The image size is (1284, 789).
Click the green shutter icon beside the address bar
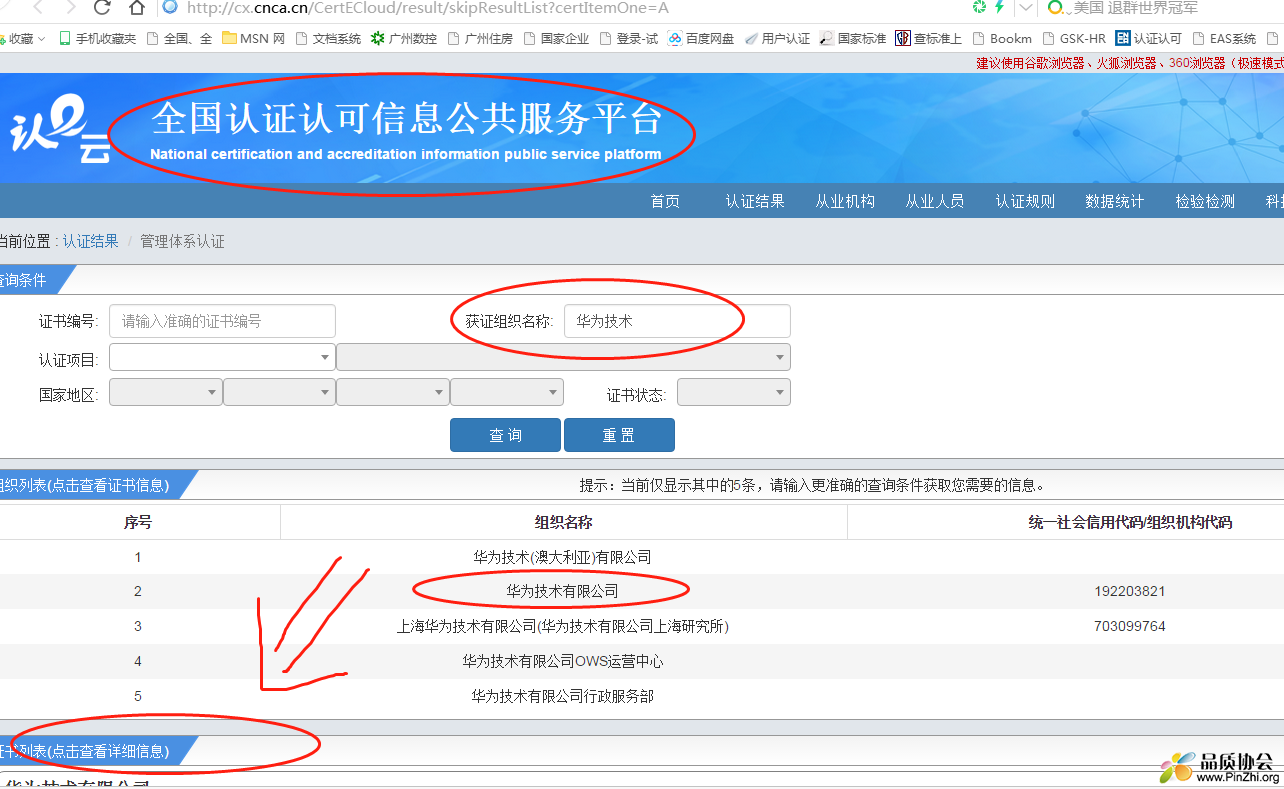[979, 7]
